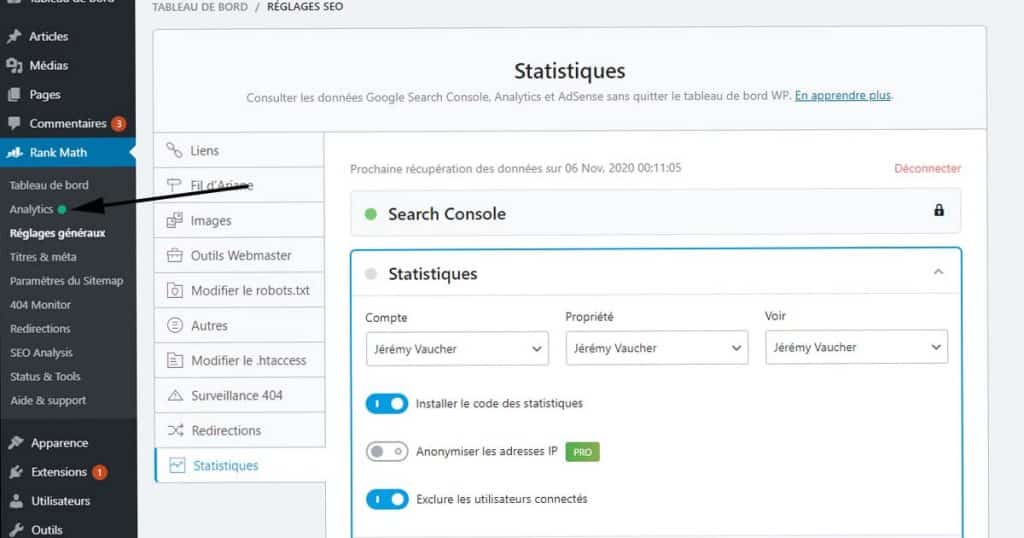
Task: Open Aide & support submenu item
Action: click(48, 401)
